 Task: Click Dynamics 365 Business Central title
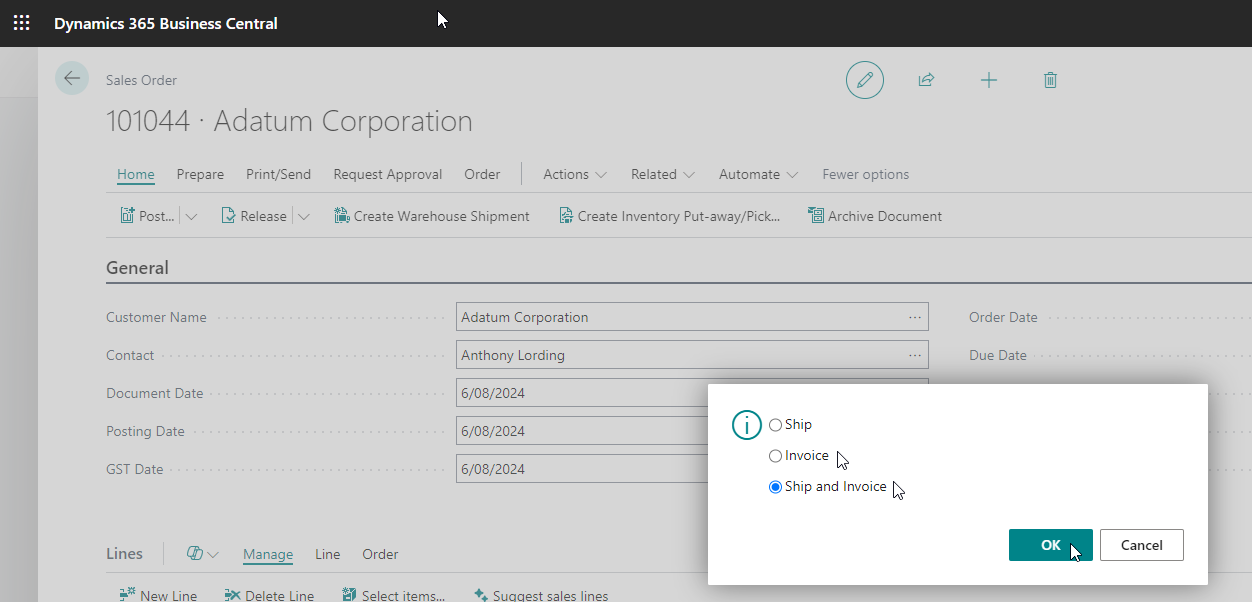tap(166, 23)
